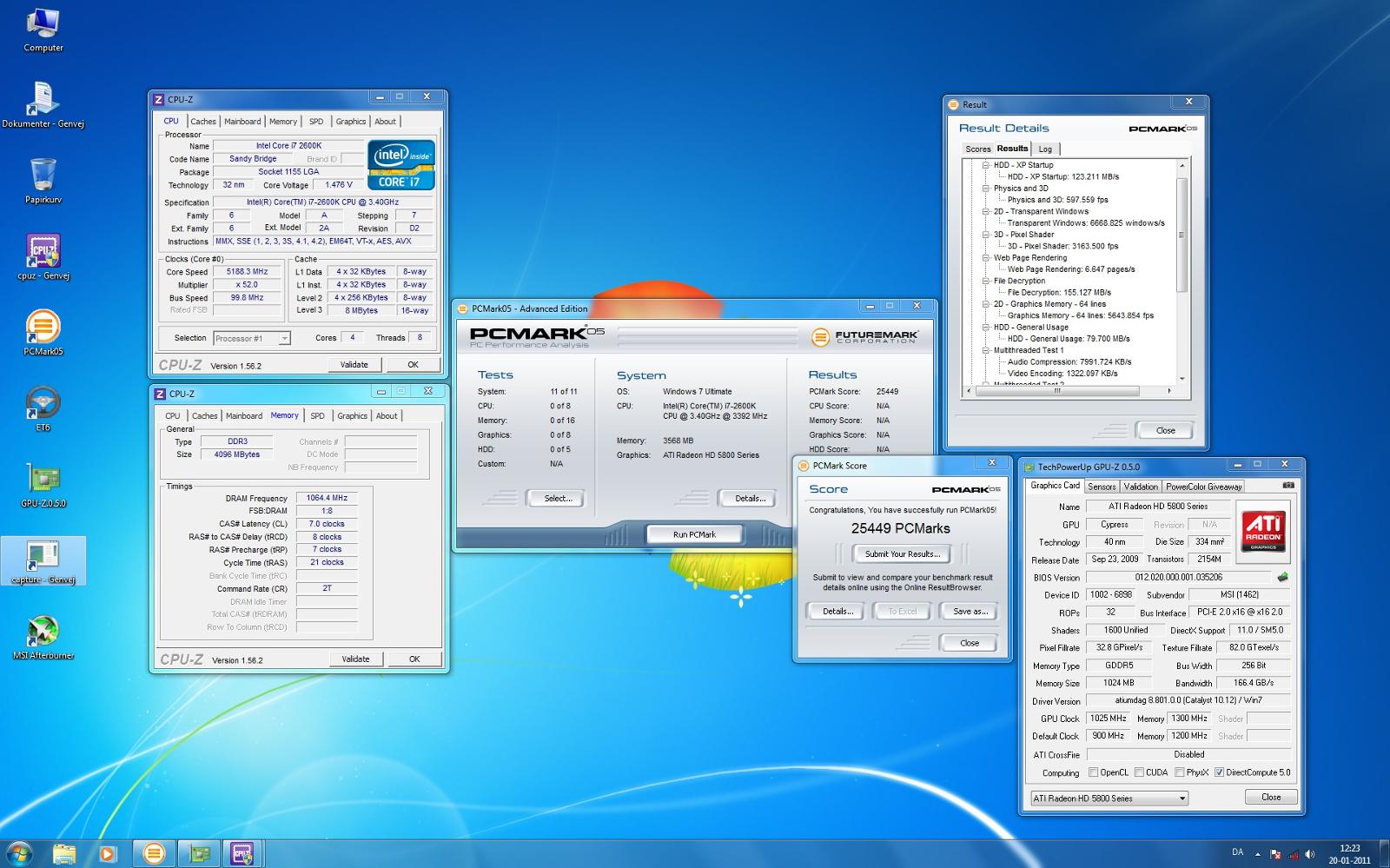Click the Intel Core i7 logo in CPU-Z
1390x868 pixels.
pyautogui.click(x=400, y=164)
